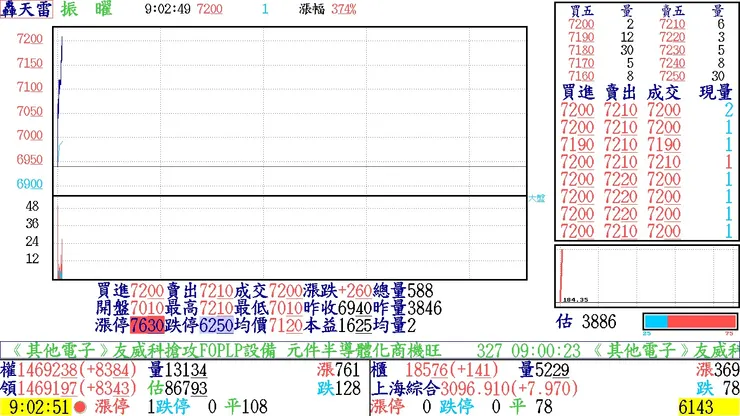Click the main intraday price chart area
The width and height of the screenshot is (740, 416).
coord(290,111)
